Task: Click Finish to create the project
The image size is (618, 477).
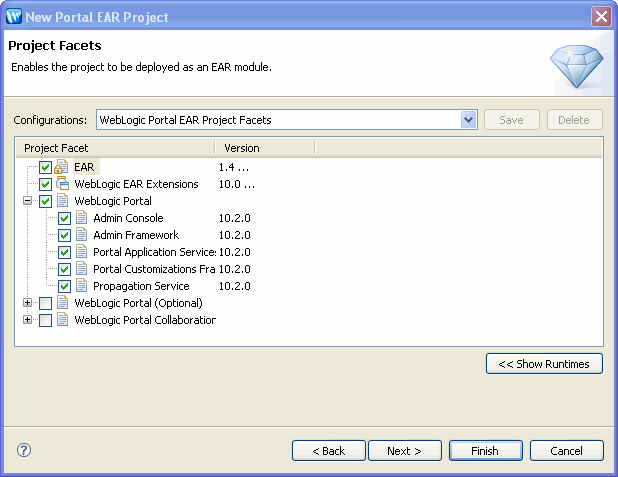Action: [x=486, y=451]
